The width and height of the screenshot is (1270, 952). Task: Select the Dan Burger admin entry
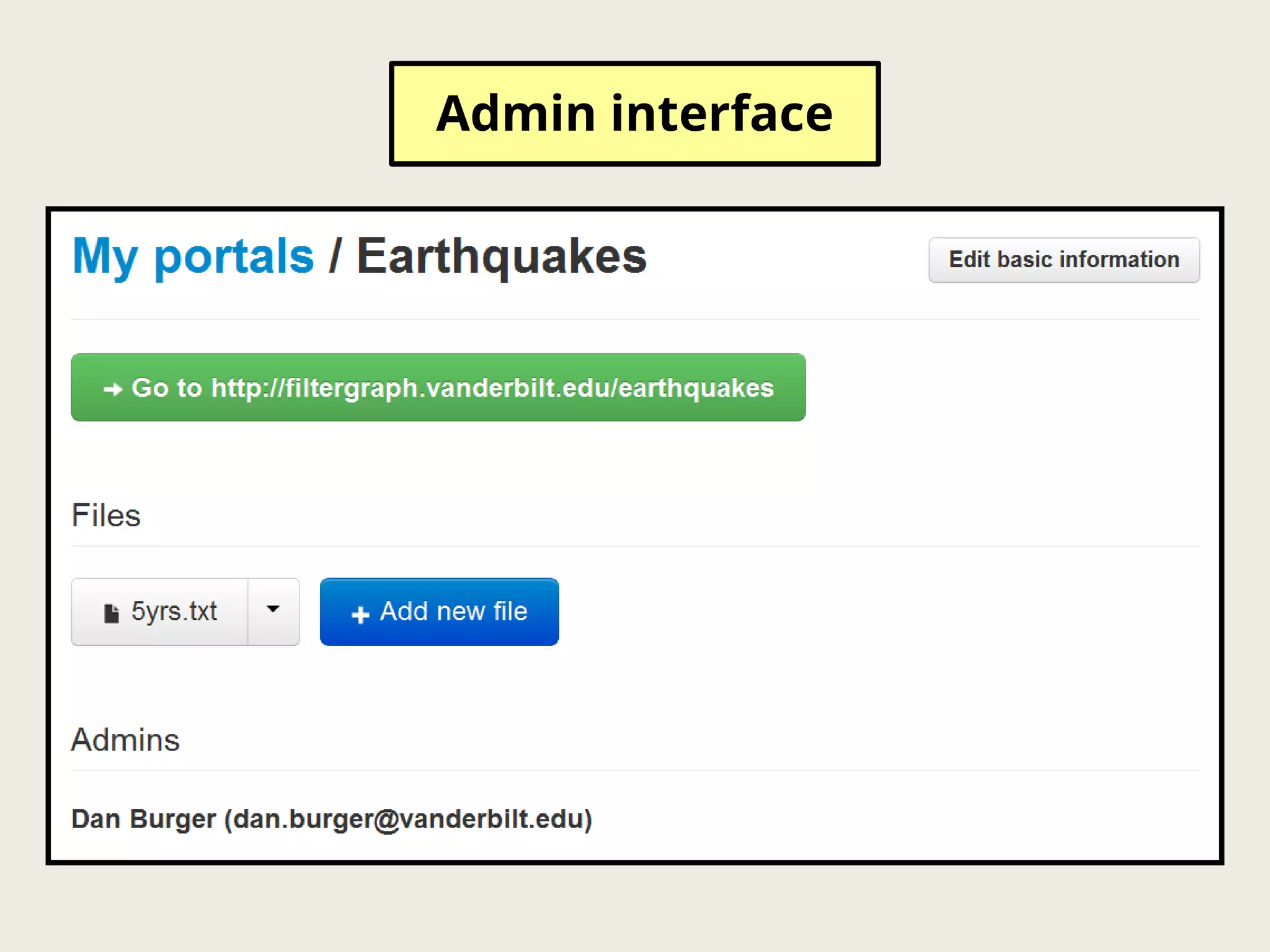(x=332, y=819)
